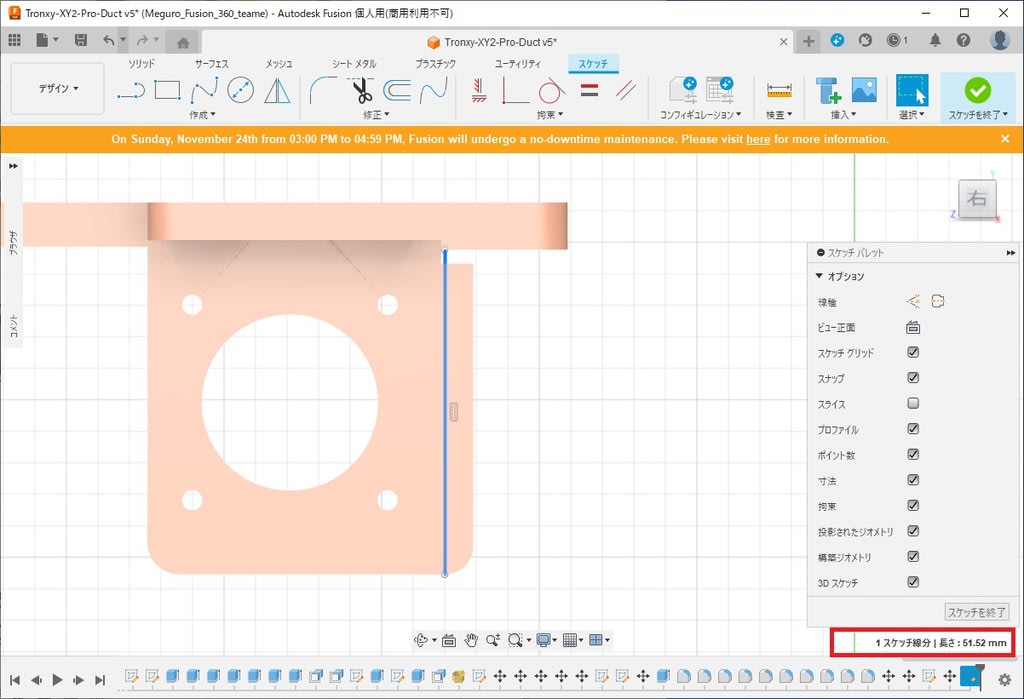Expand the Configuration dropdown
Screen dimensions: 1024x699
tap(700, 115)
